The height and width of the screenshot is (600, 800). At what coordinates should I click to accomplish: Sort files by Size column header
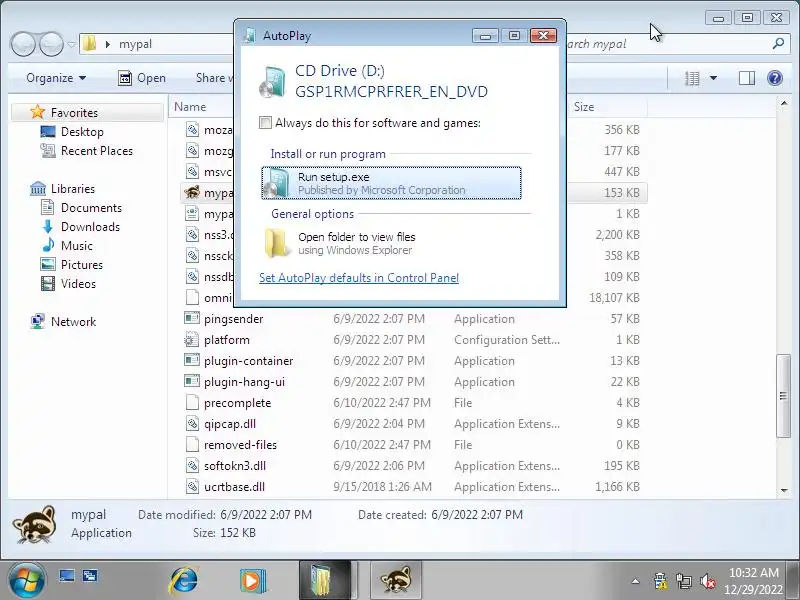(584, 107)
